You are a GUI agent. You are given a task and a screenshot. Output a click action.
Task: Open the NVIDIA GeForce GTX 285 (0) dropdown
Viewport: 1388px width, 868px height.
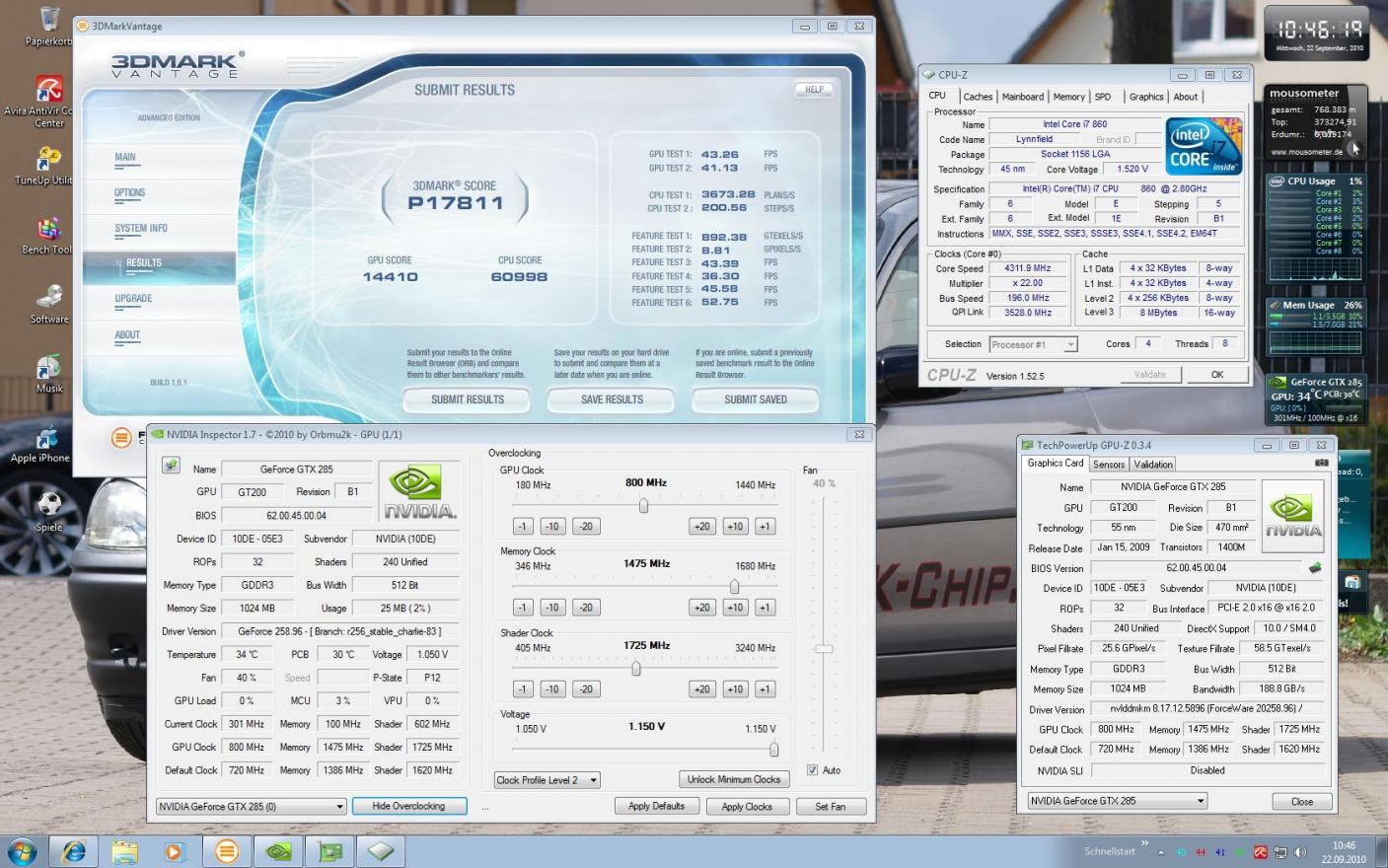point(251,807)
